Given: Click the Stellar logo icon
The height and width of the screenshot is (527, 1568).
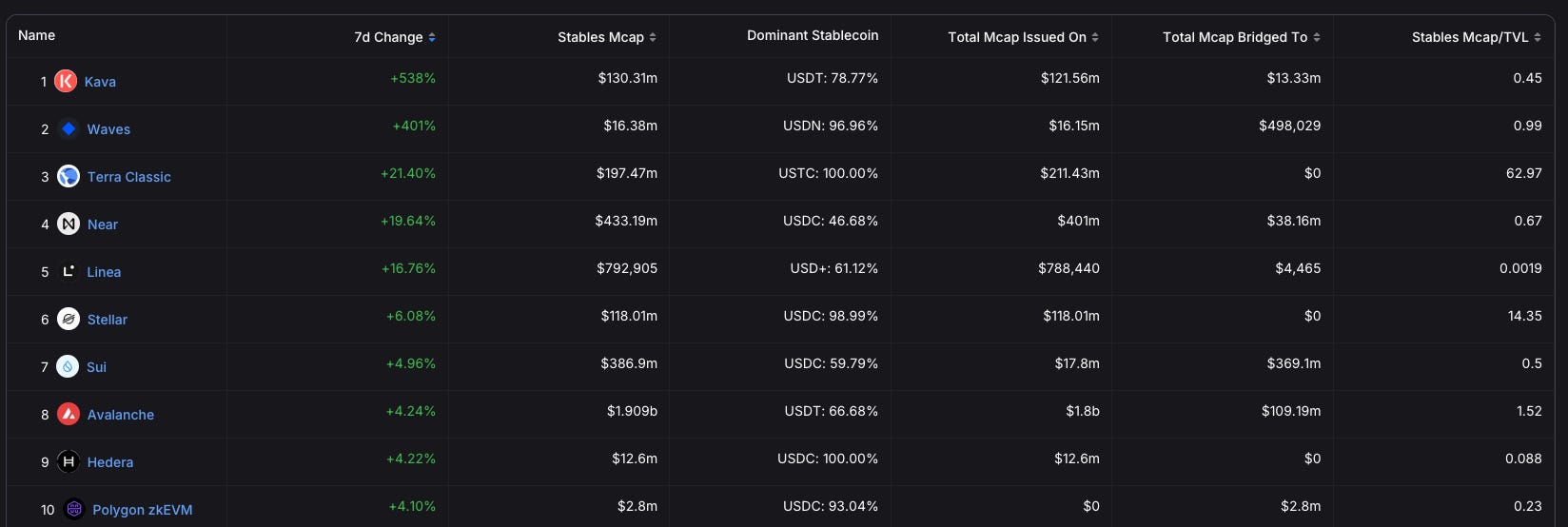Looking at the screenshot, I should point(69,320).
